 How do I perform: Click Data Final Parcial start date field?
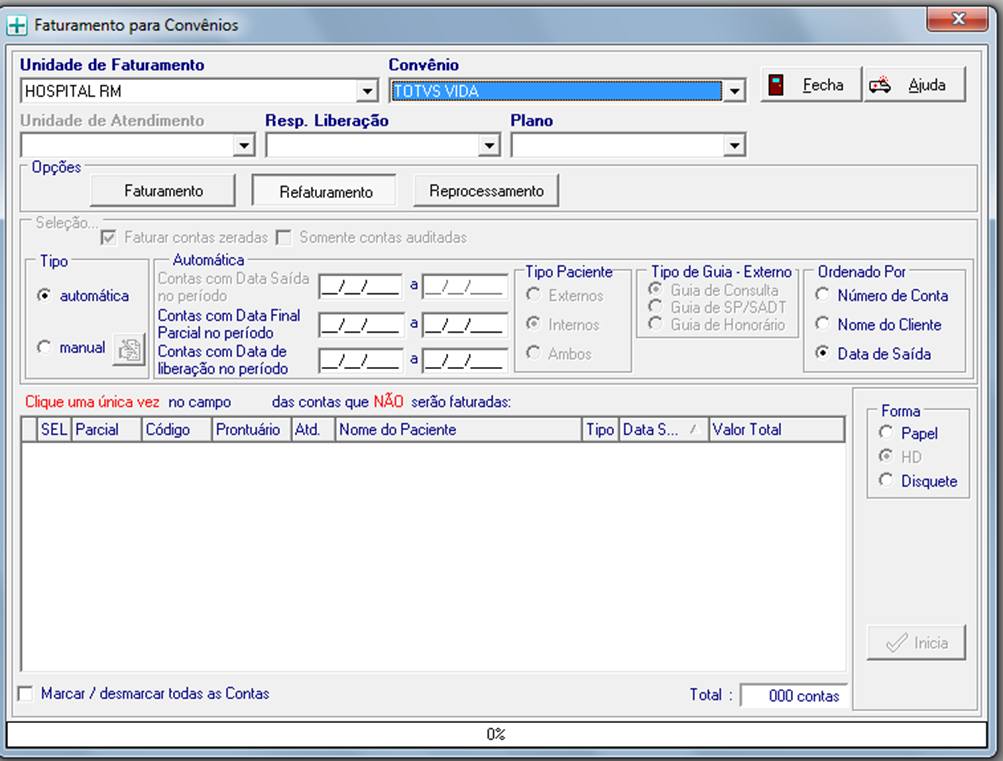pos(361,324)
